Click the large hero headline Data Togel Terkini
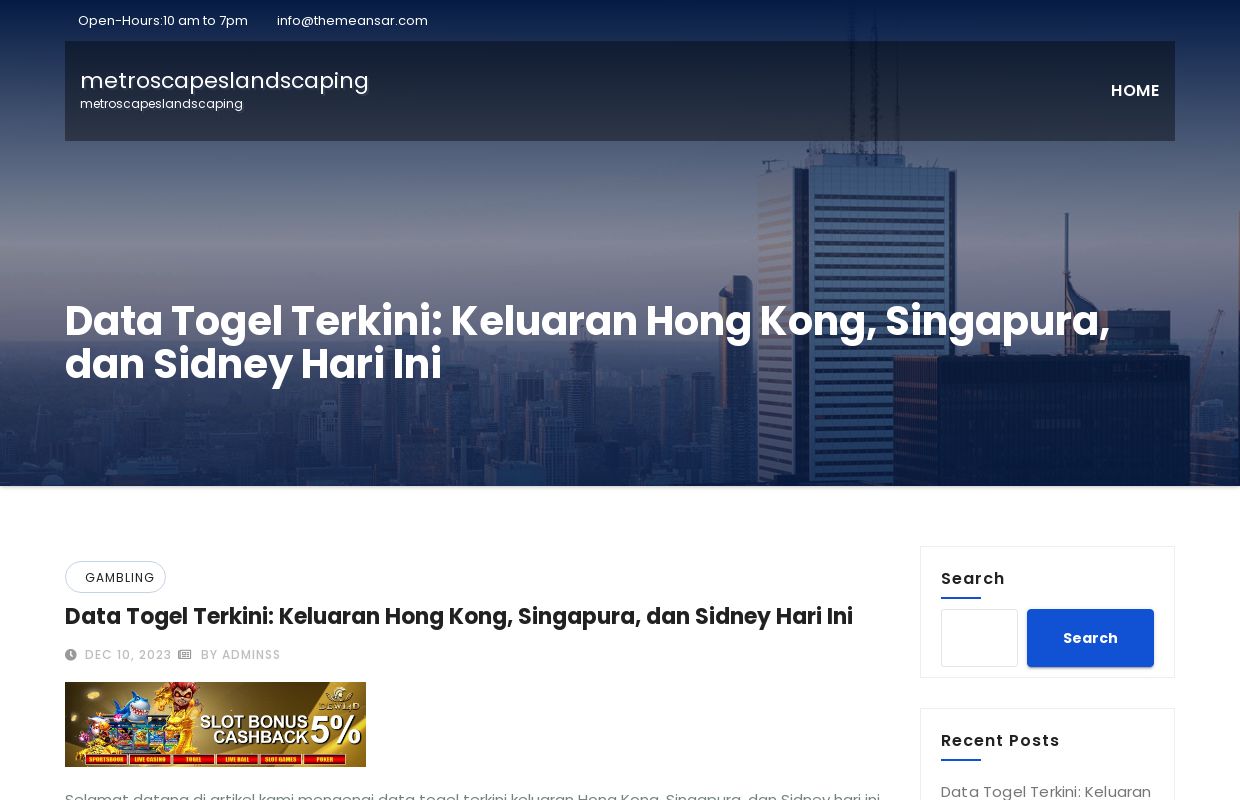 (x=587, y=342)
